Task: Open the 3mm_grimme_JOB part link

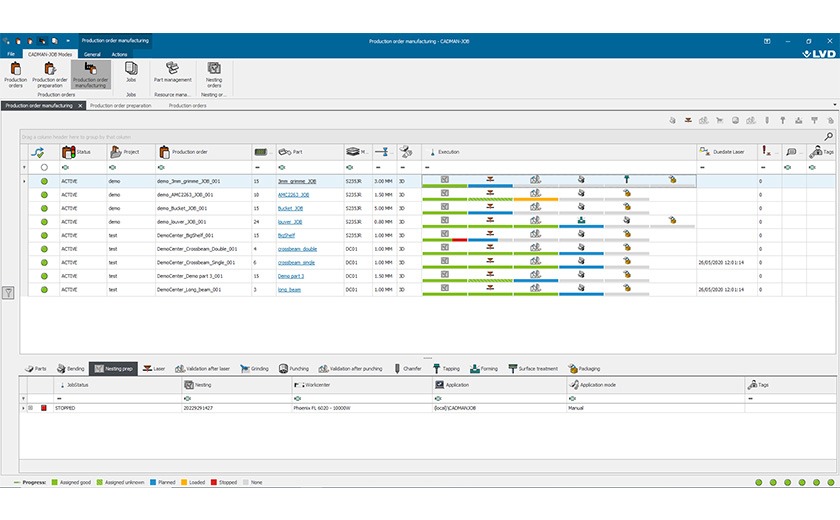Action: [297, 181]
